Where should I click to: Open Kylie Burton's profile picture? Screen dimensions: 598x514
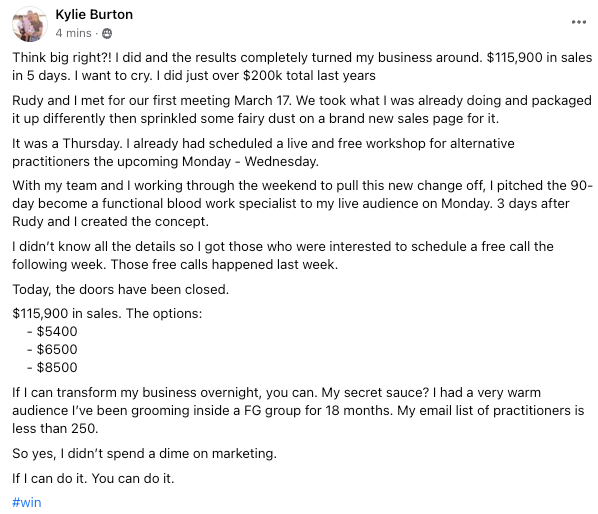[30, 24]
